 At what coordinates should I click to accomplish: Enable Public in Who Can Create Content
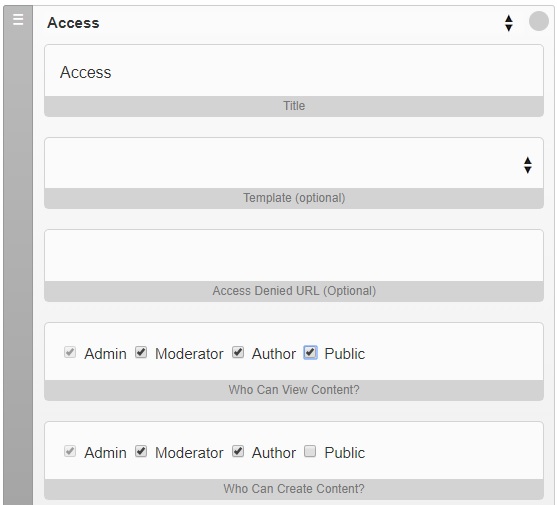[x=310, y=452]
